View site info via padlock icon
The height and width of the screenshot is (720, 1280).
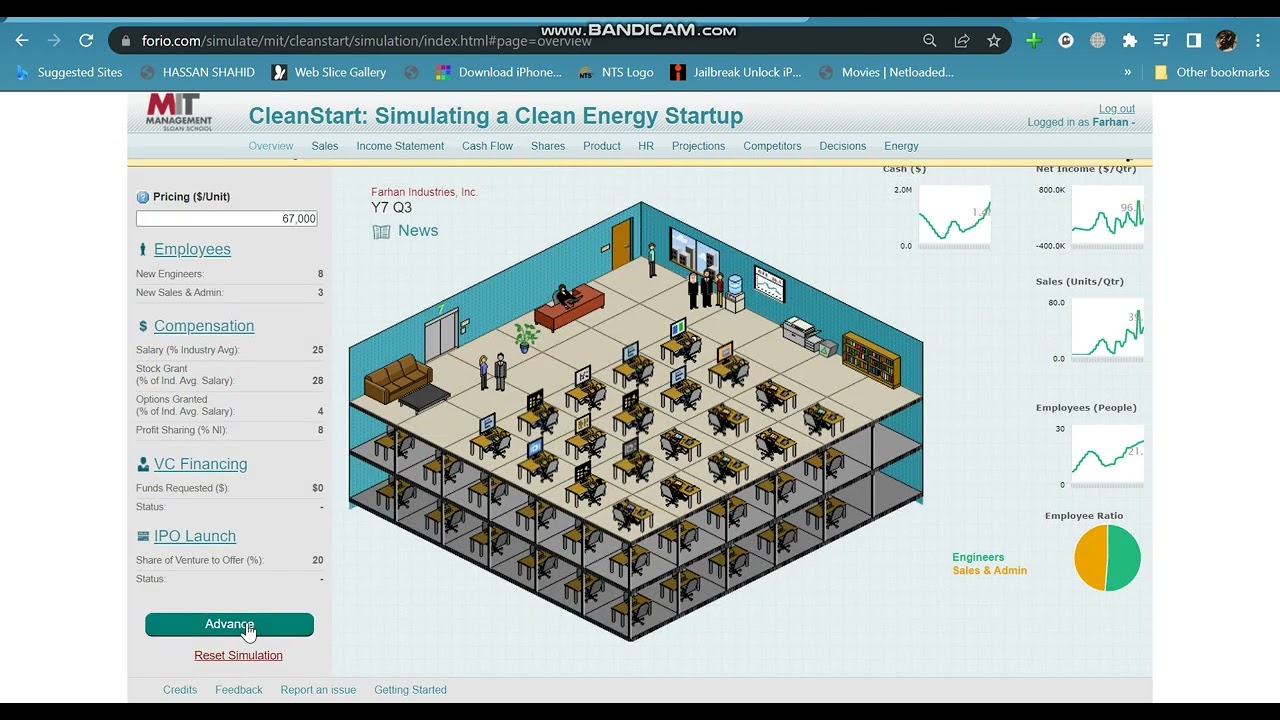(126, 41)
